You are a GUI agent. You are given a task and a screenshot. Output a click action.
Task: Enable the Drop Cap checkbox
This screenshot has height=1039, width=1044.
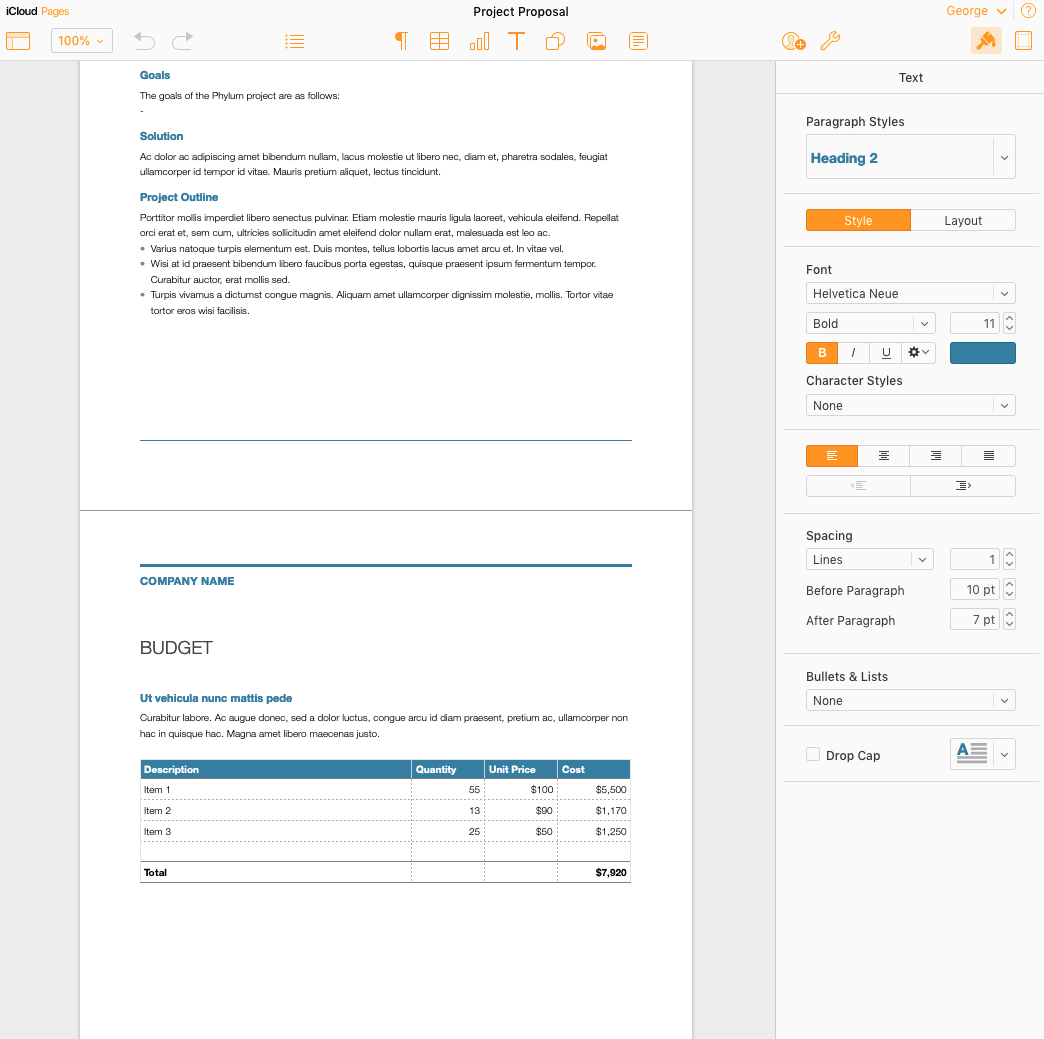[813, 754]
